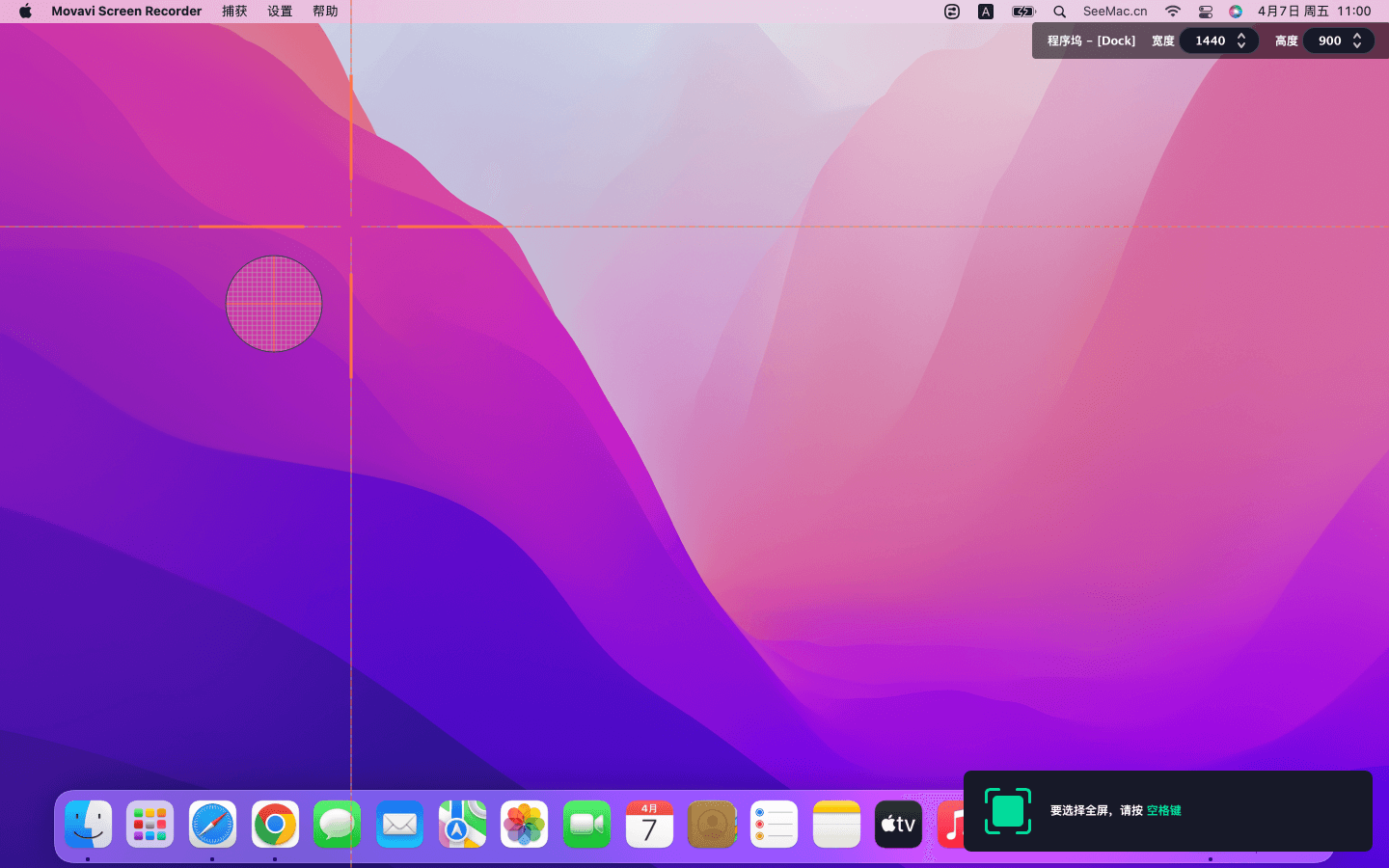Launch Safari browser from the Dock

212,825
